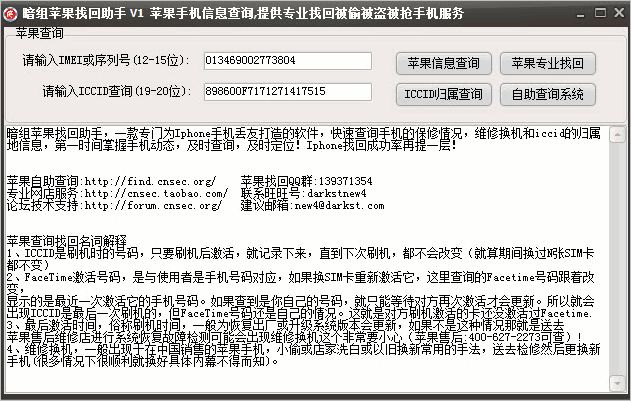This screenshot has width=631, height=401.
Task: Click the find.cnsec.org URL text
Action: pyautogui.click(x=150, y=181)
